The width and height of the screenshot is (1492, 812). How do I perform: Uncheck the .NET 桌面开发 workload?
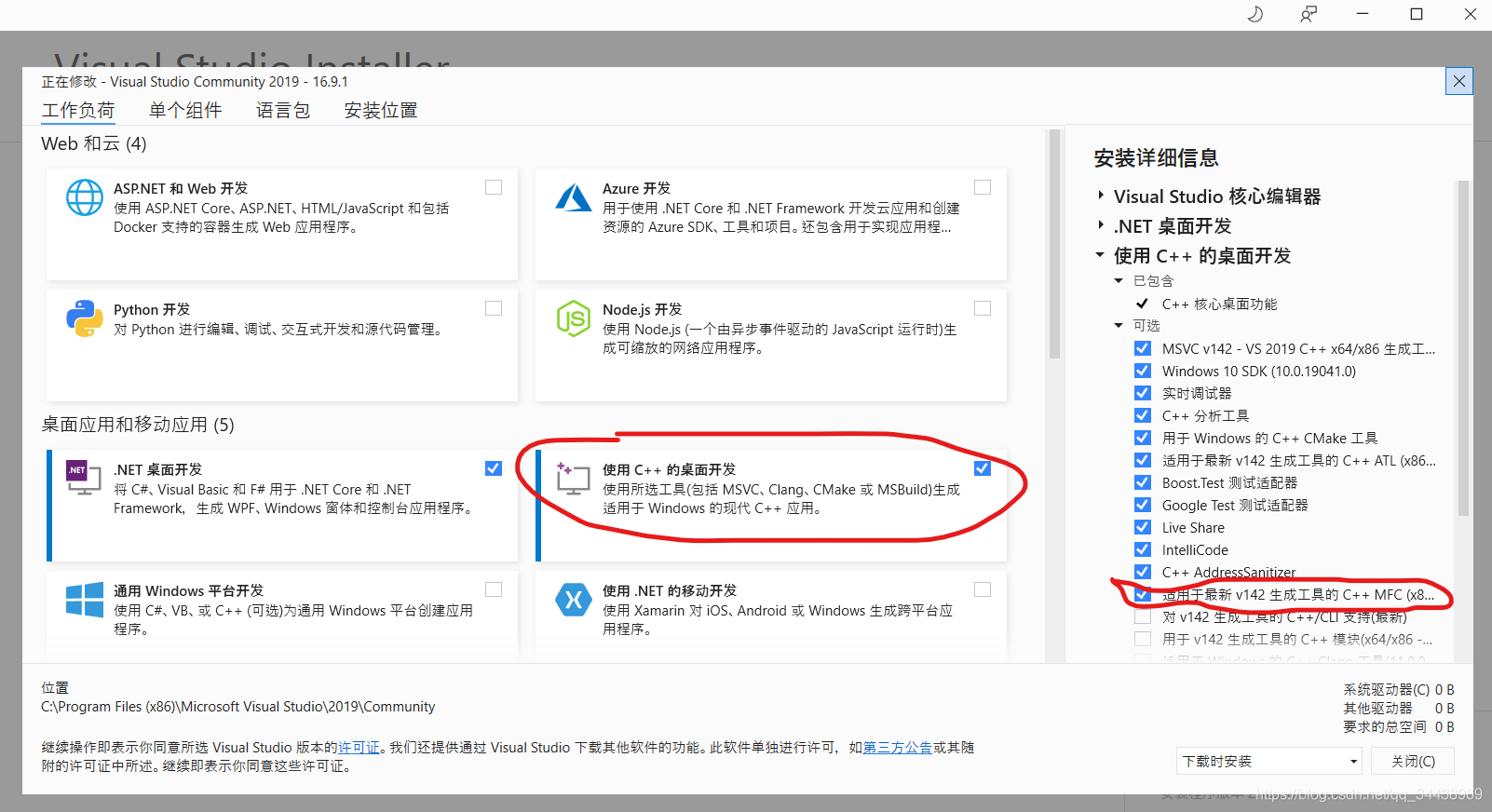pyautogui.click(x=494, y=468)
